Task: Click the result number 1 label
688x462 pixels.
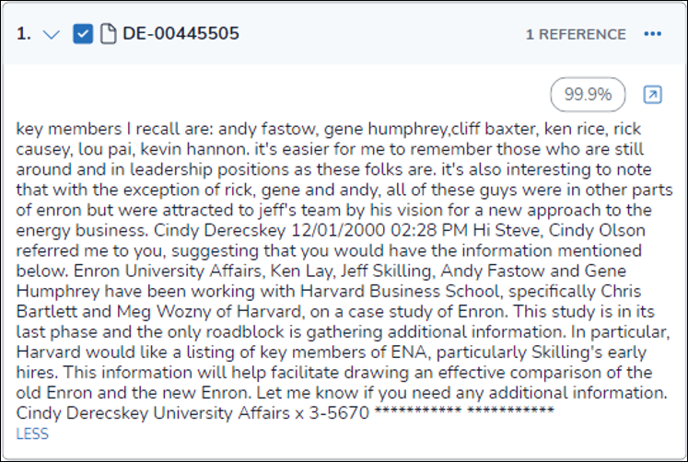Action: (24, 34)
